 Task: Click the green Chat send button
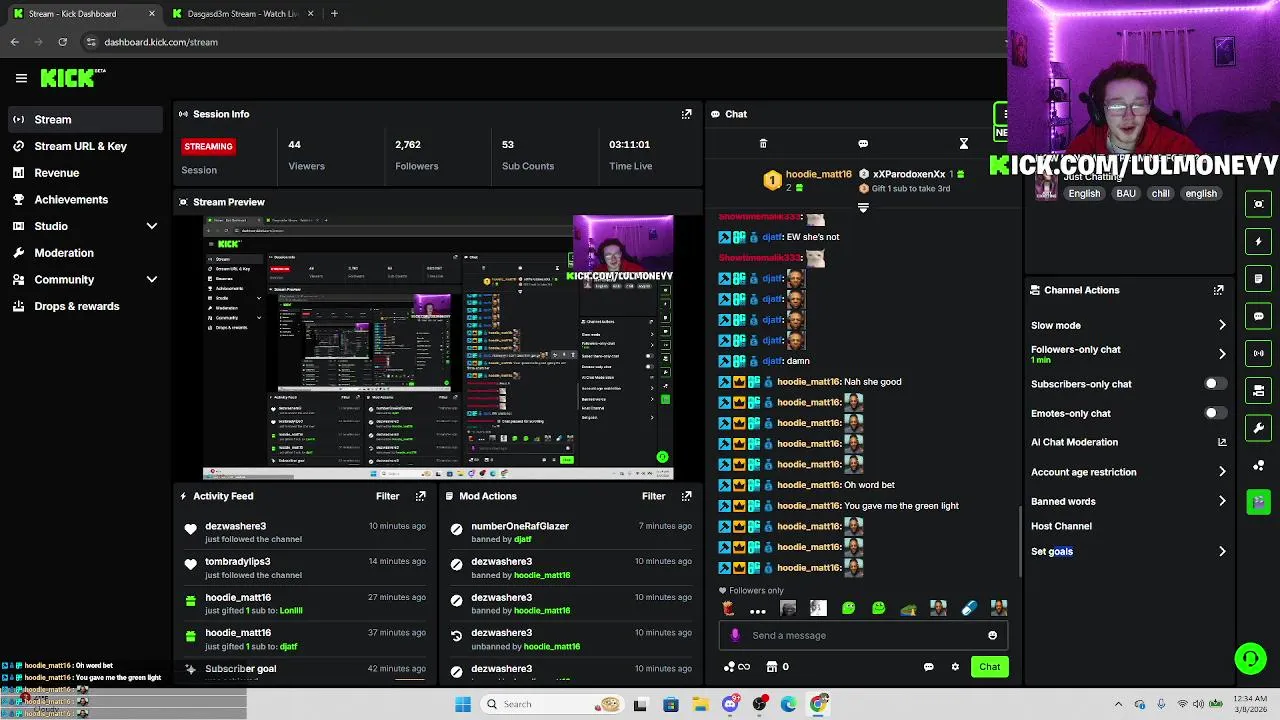[x=989, y=667]
